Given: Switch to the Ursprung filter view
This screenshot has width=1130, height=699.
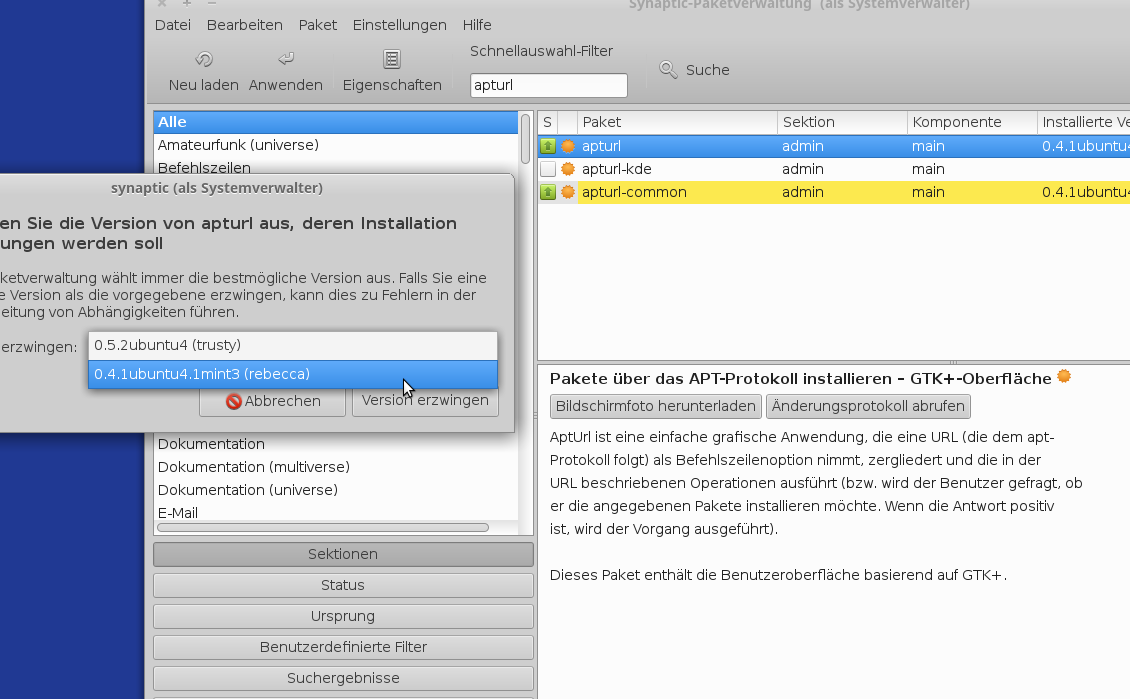Looking at the screenshot, I should click(x=343, y=616).
